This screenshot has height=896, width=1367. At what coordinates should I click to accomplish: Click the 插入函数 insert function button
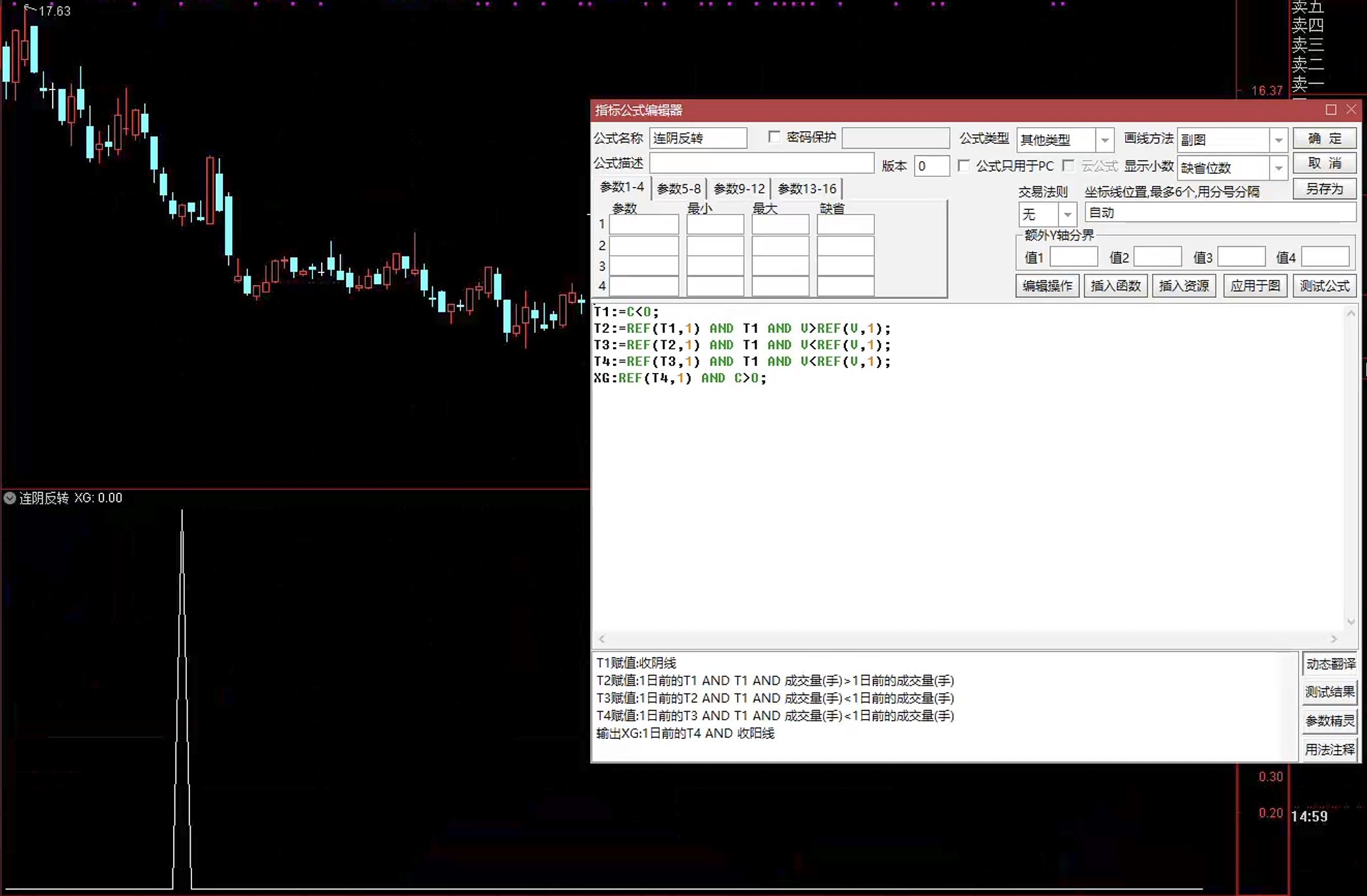pyautogui.click(x=1116, y=286)
